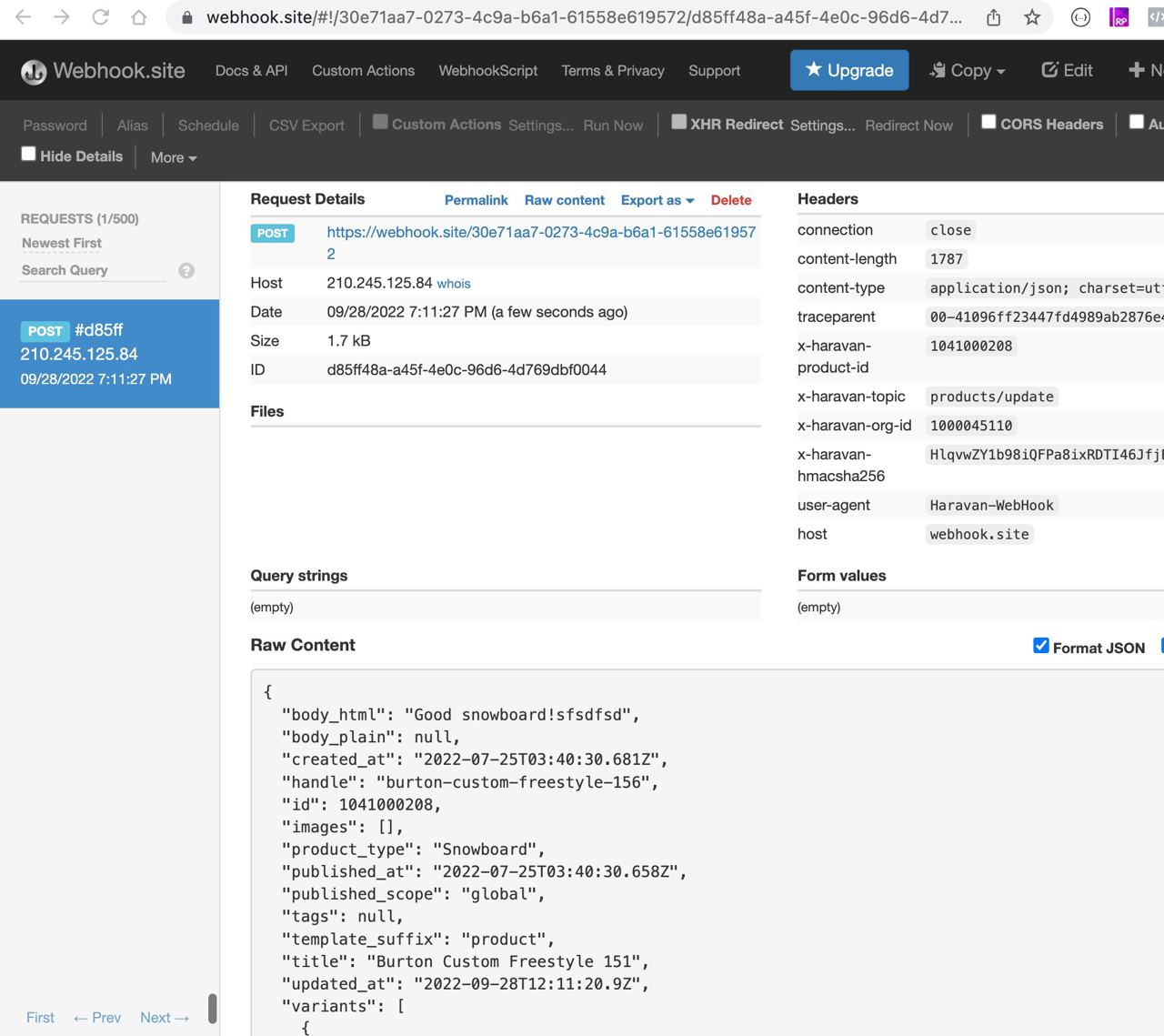Click the blue Upgrade button
The image size is (1164, 1036).
point(848,71)
